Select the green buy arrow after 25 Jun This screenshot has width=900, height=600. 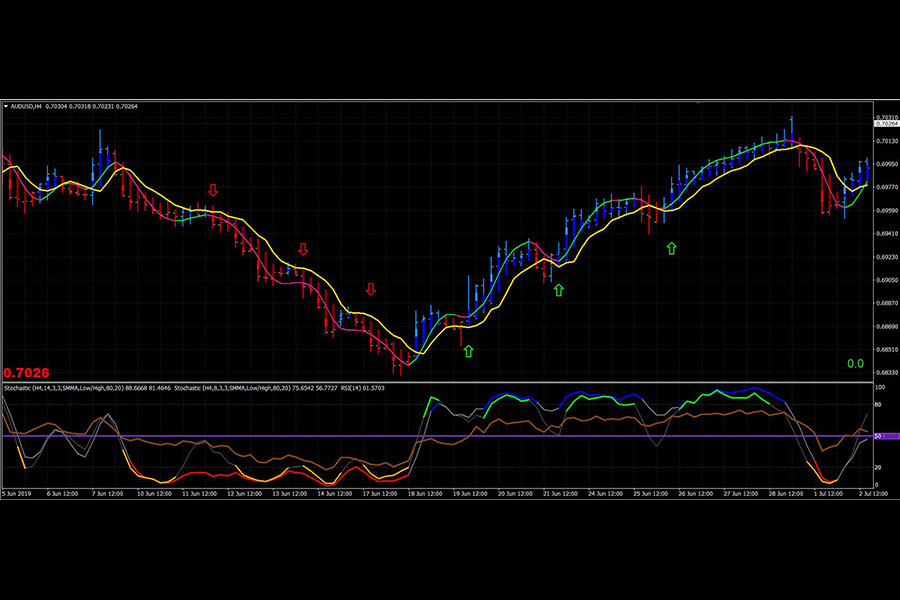[x=672, y=248]
